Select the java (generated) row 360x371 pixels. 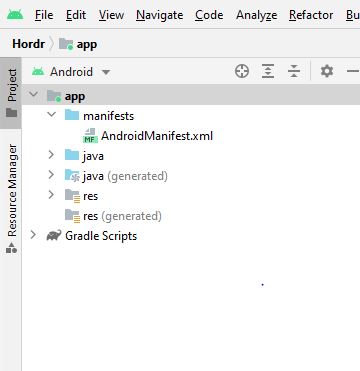click(191, 175)
